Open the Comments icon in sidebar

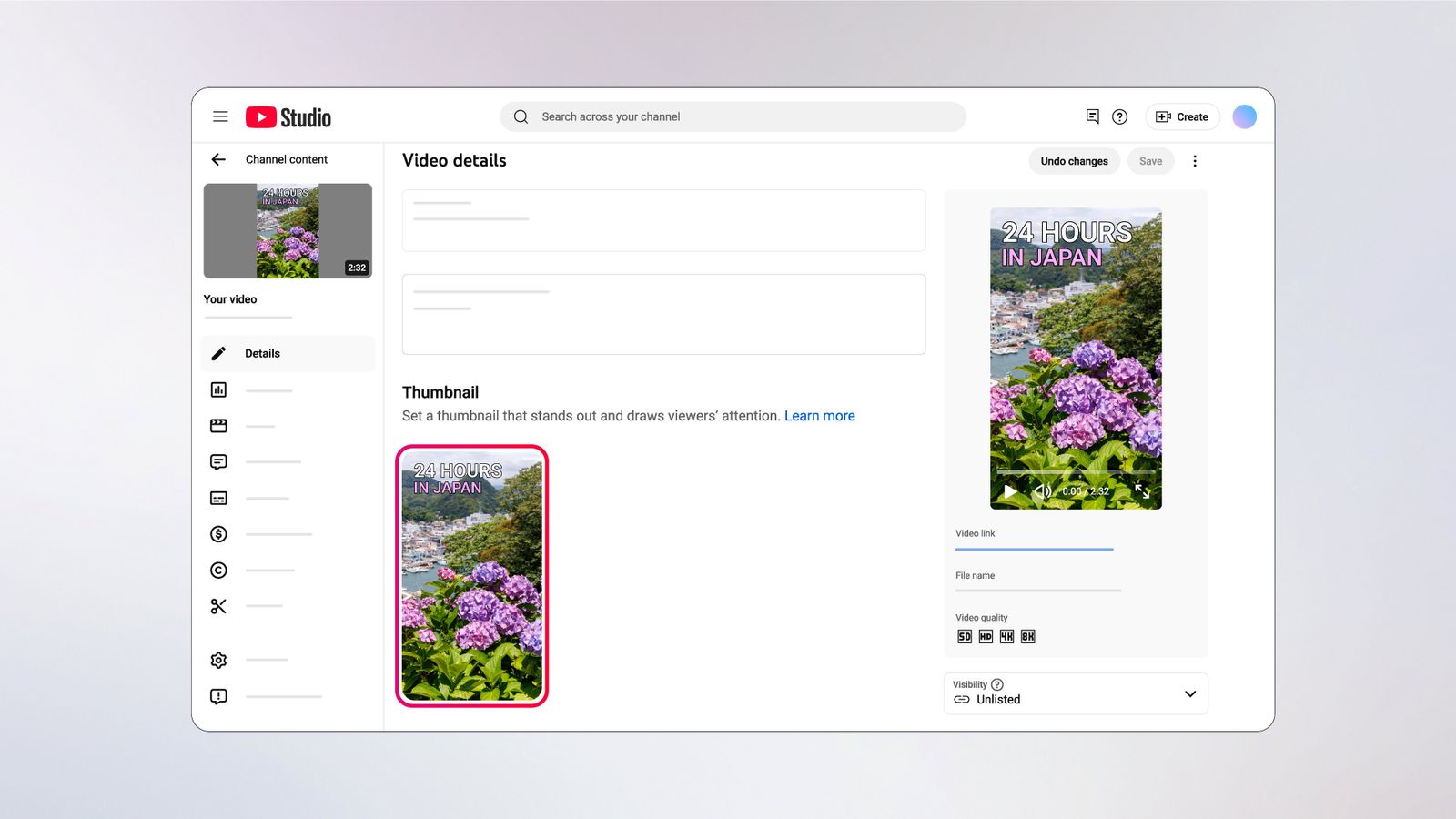coord(218,462)
